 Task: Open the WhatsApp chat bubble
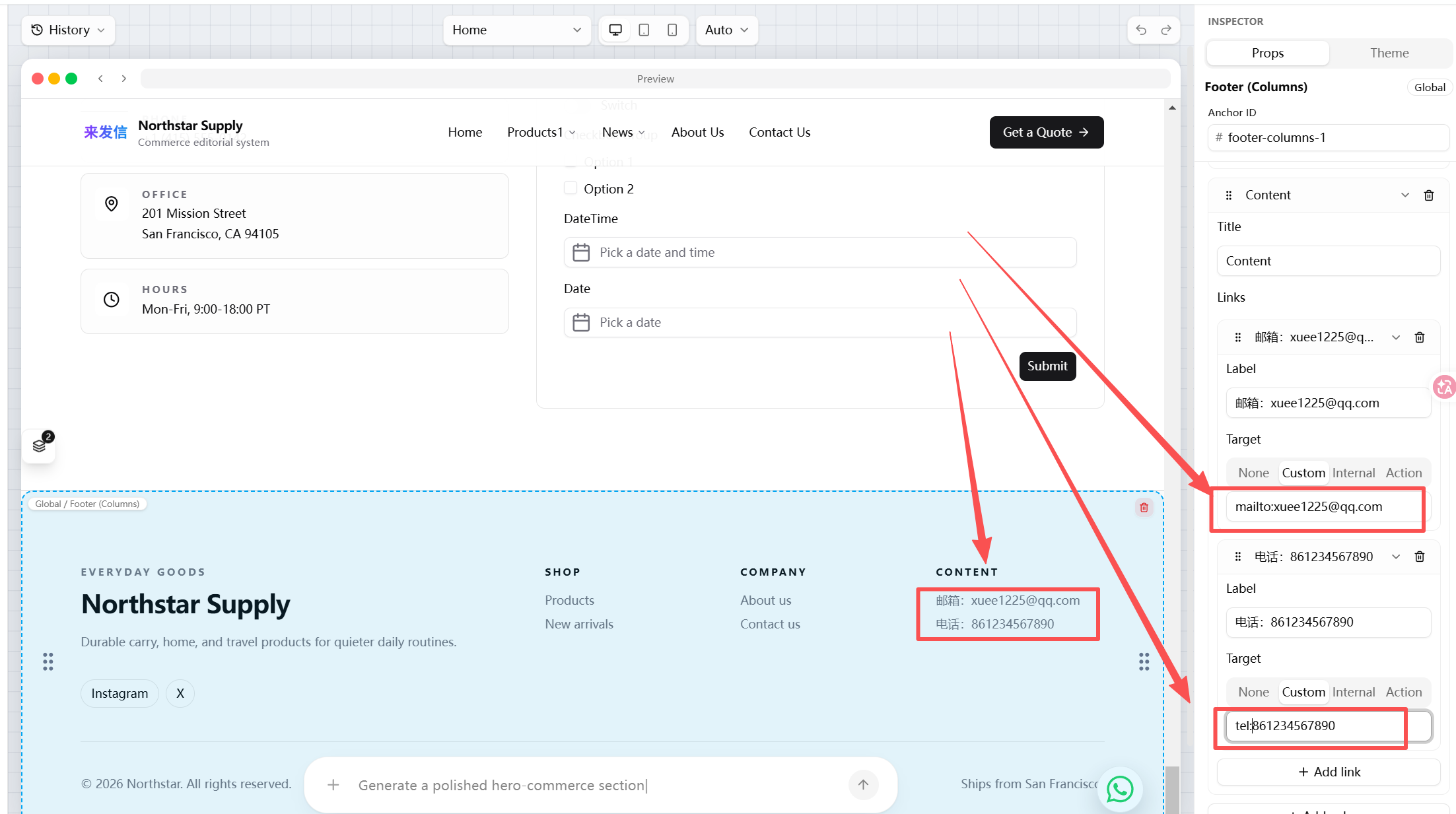click(x=1120, y=789)
